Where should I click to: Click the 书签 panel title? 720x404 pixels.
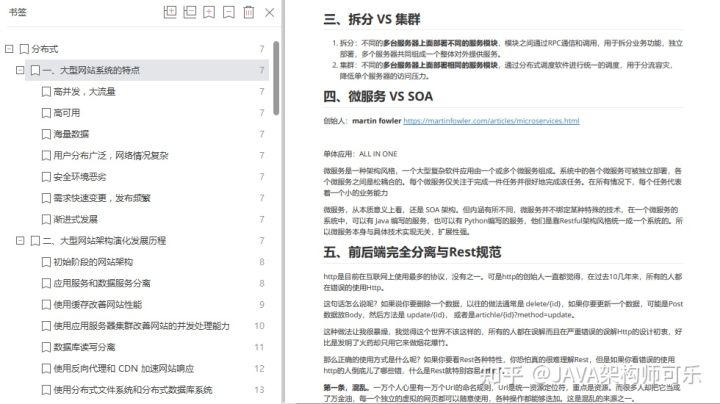[18, 12]
